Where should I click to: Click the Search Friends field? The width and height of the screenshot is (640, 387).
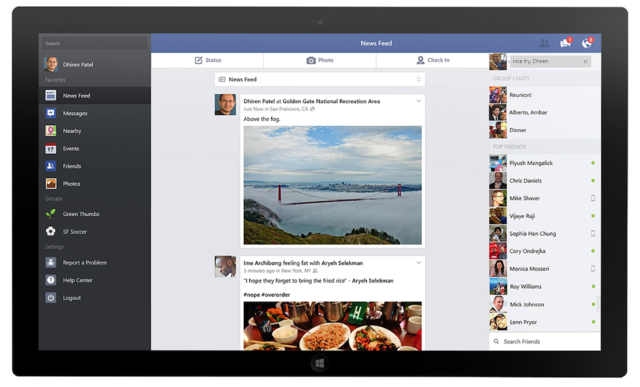coord(544,341)
